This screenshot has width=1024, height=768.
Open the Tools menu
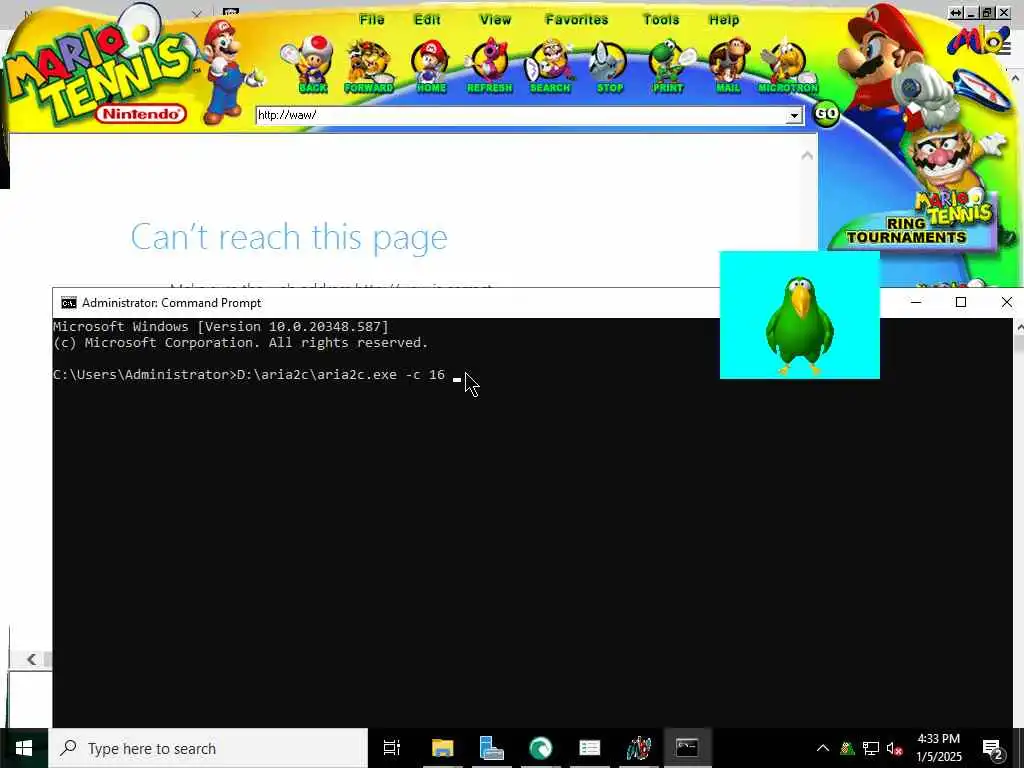pos(661,20)
